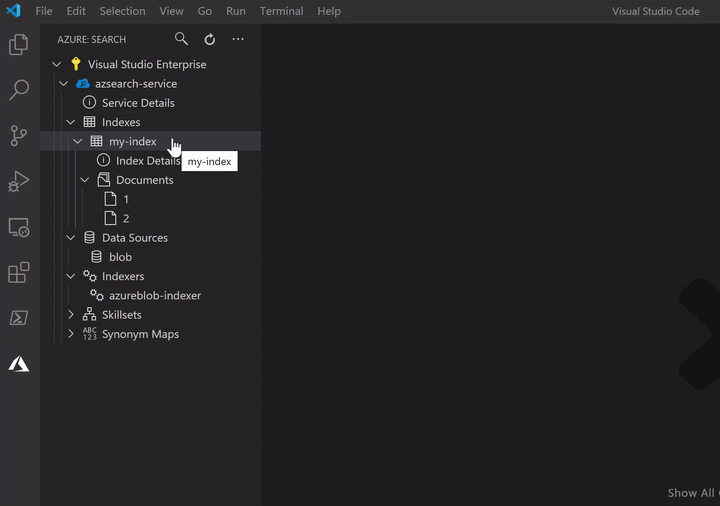720x506 pixels.
Task: Refresh the Azure Search tree
Action: 210,39
